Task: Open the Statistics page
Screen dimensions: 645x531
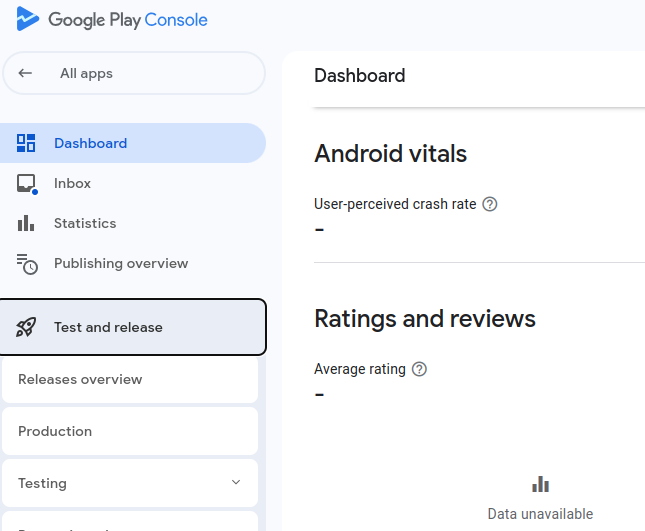Action: tap(85, 223)
